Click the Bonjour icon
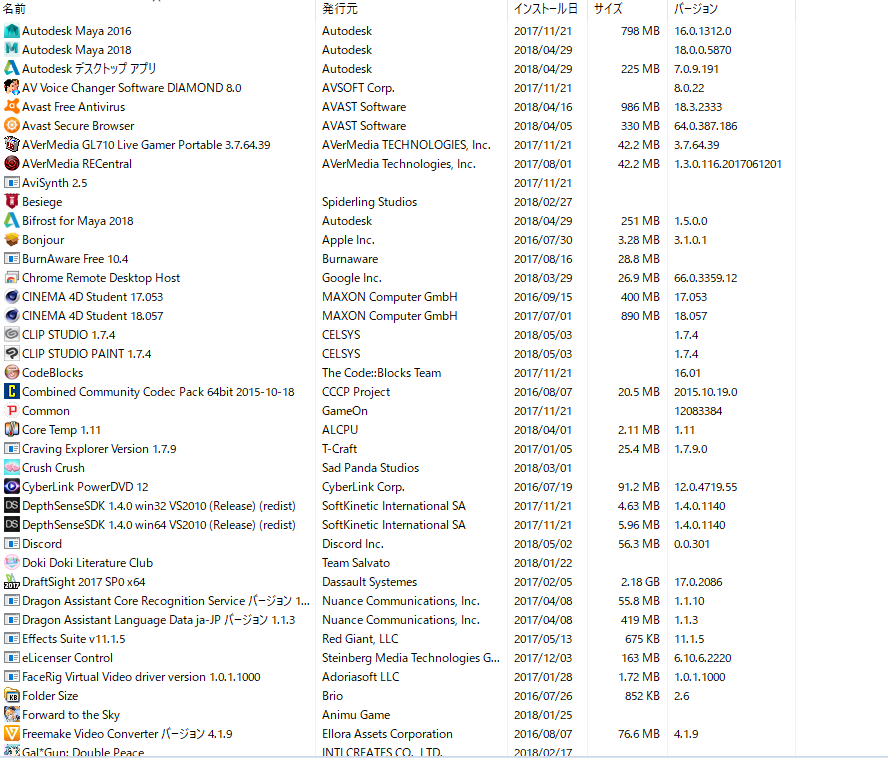The height and width of the screenshot is (758, 888). 11,240
